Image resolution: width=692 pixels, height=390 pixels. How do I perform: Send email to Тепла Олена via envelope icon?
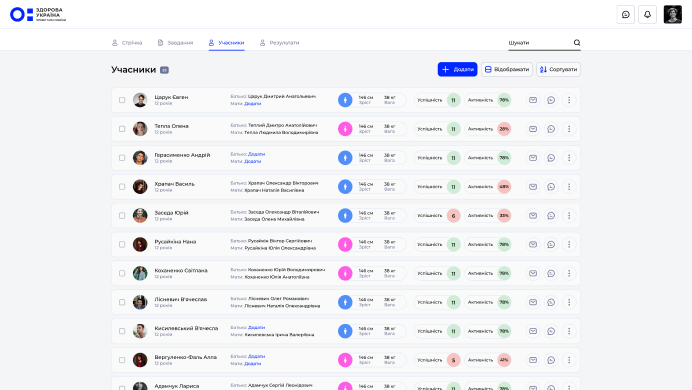click(533, 129)
